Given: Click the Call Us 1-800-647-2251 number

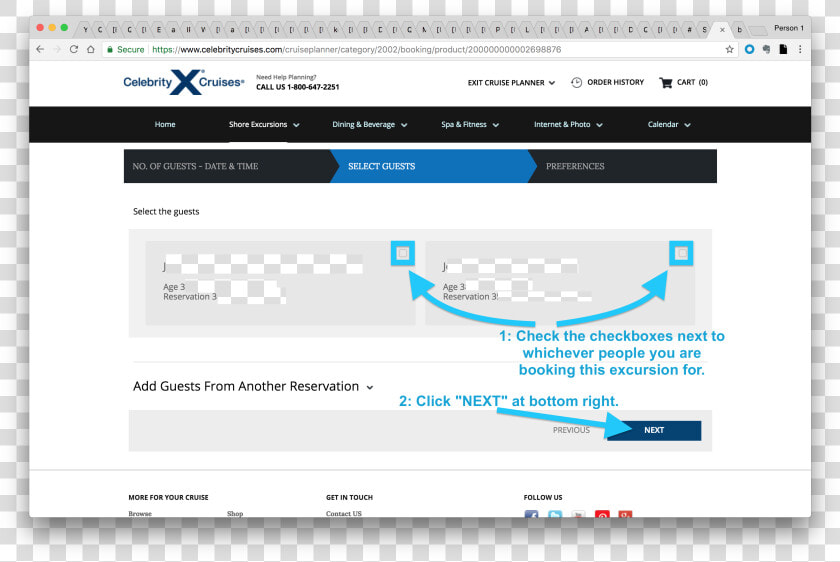Looking at the screenshot, I should coord(297,87).
